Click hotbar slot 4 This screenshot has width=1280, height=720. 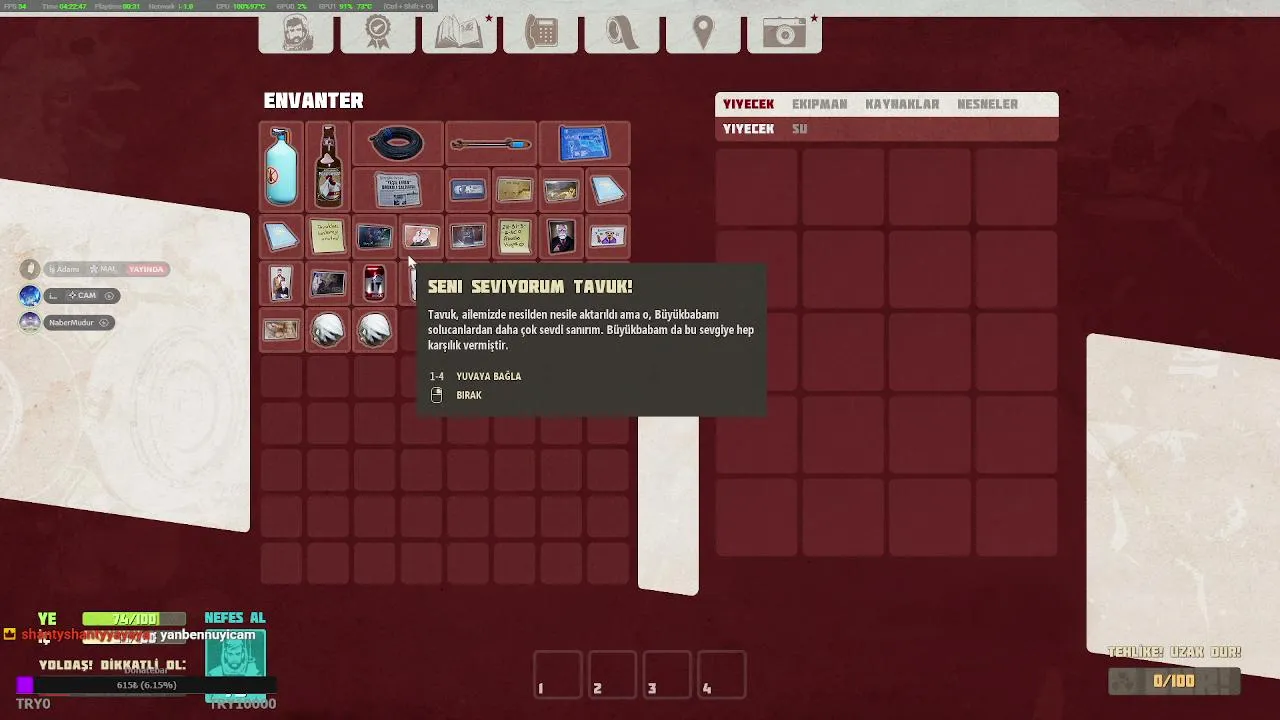(721, 675)
